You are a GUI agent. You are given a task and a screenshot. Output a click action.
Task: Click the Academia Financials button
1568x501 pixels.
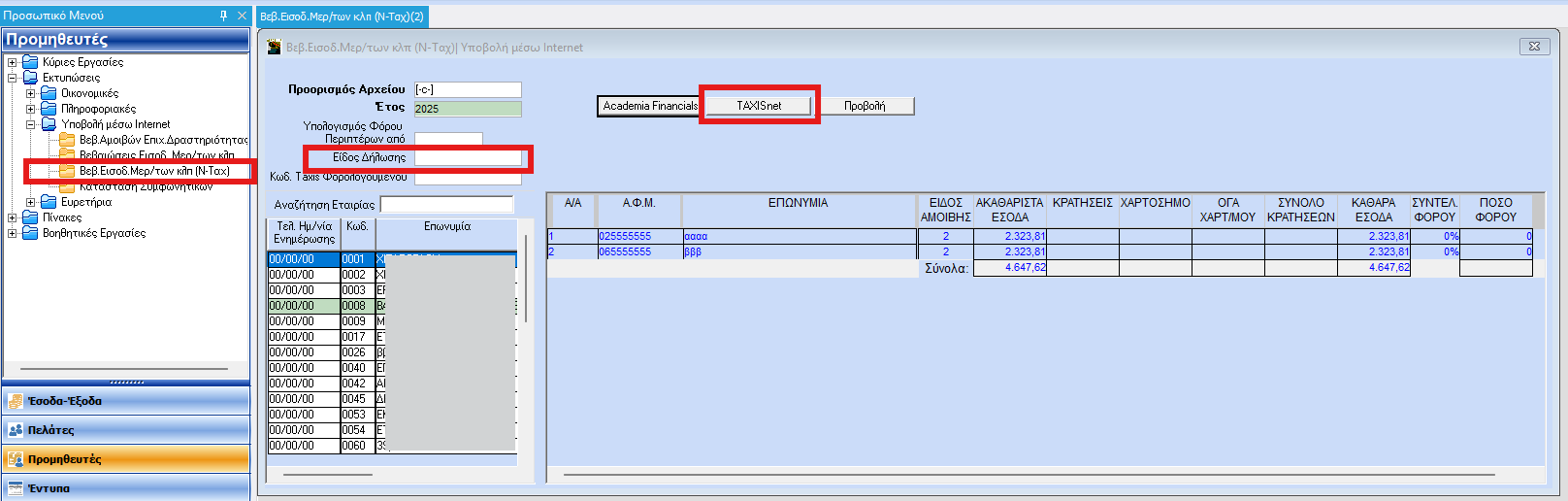coord(649,106)
